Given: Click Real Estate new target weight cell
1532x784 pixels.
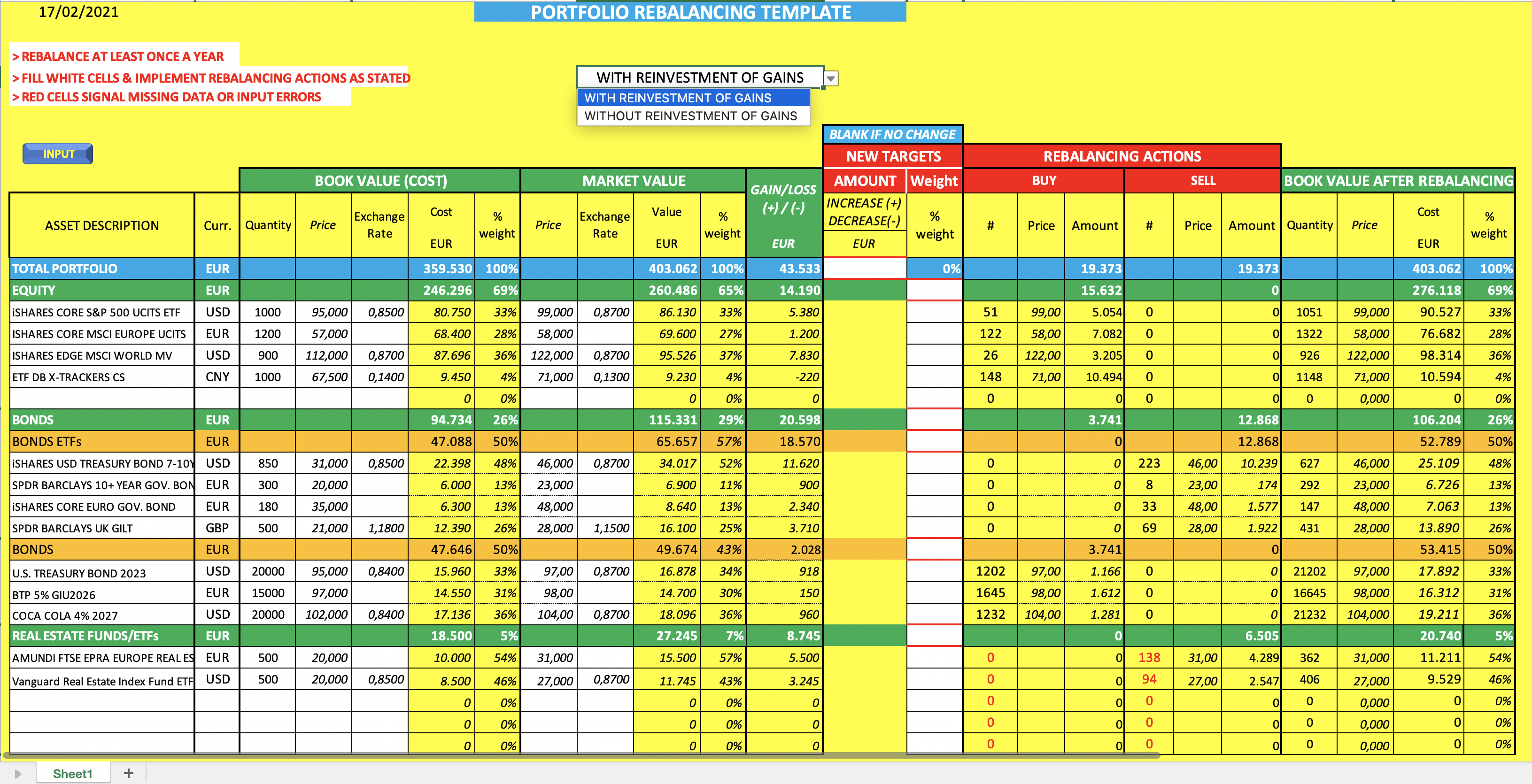Looking at the screenshot, I should 934,636.
